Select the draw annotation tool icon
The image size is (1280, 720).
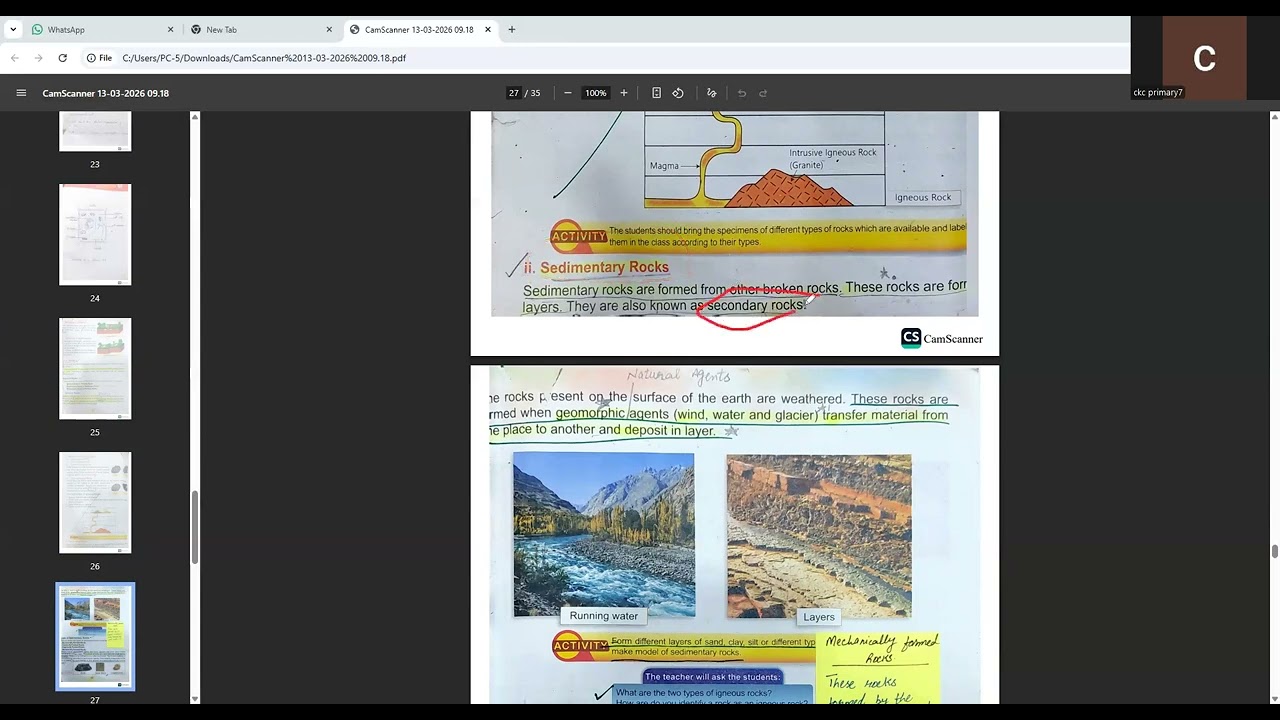pos(712,93)
